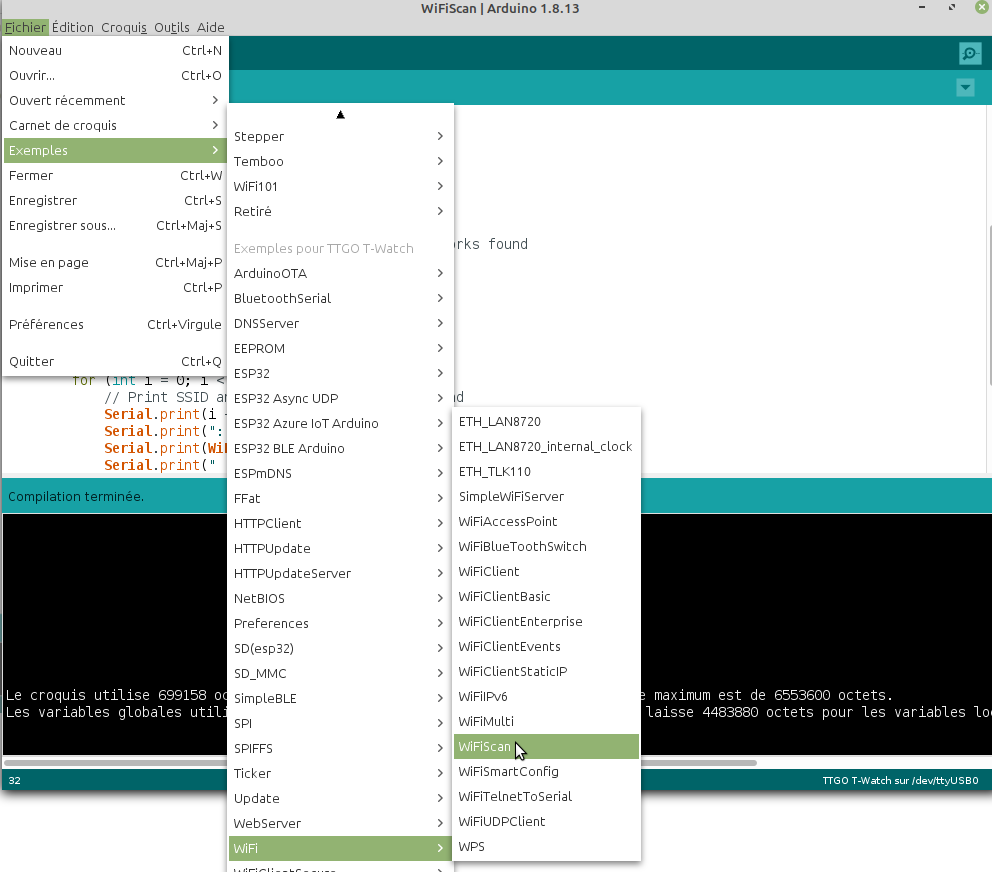Load the WPS example
992x872 pixels.
(x=547, y=847)
